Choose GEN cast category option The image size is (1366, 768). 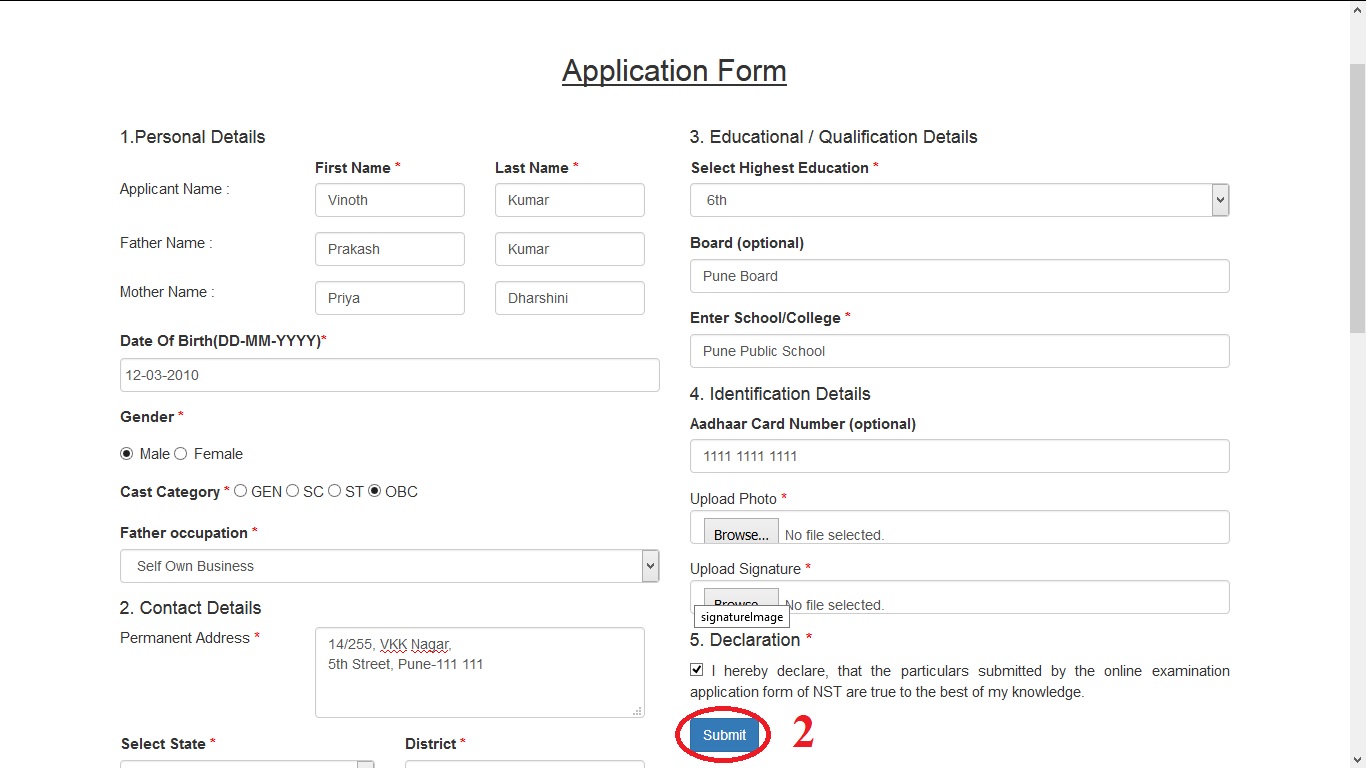tap(241, 491)
